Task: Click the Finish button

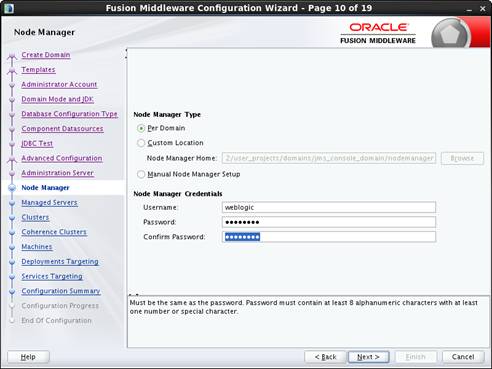Action: pos(416,357)
